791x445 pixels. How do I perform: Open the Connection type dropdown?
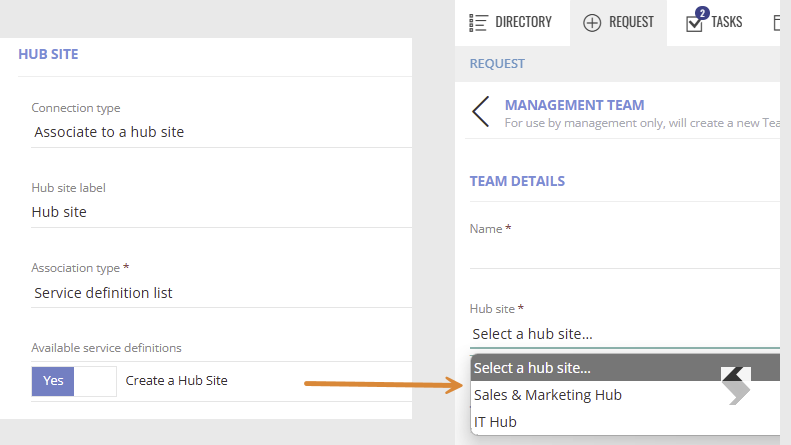click(221, 132)
